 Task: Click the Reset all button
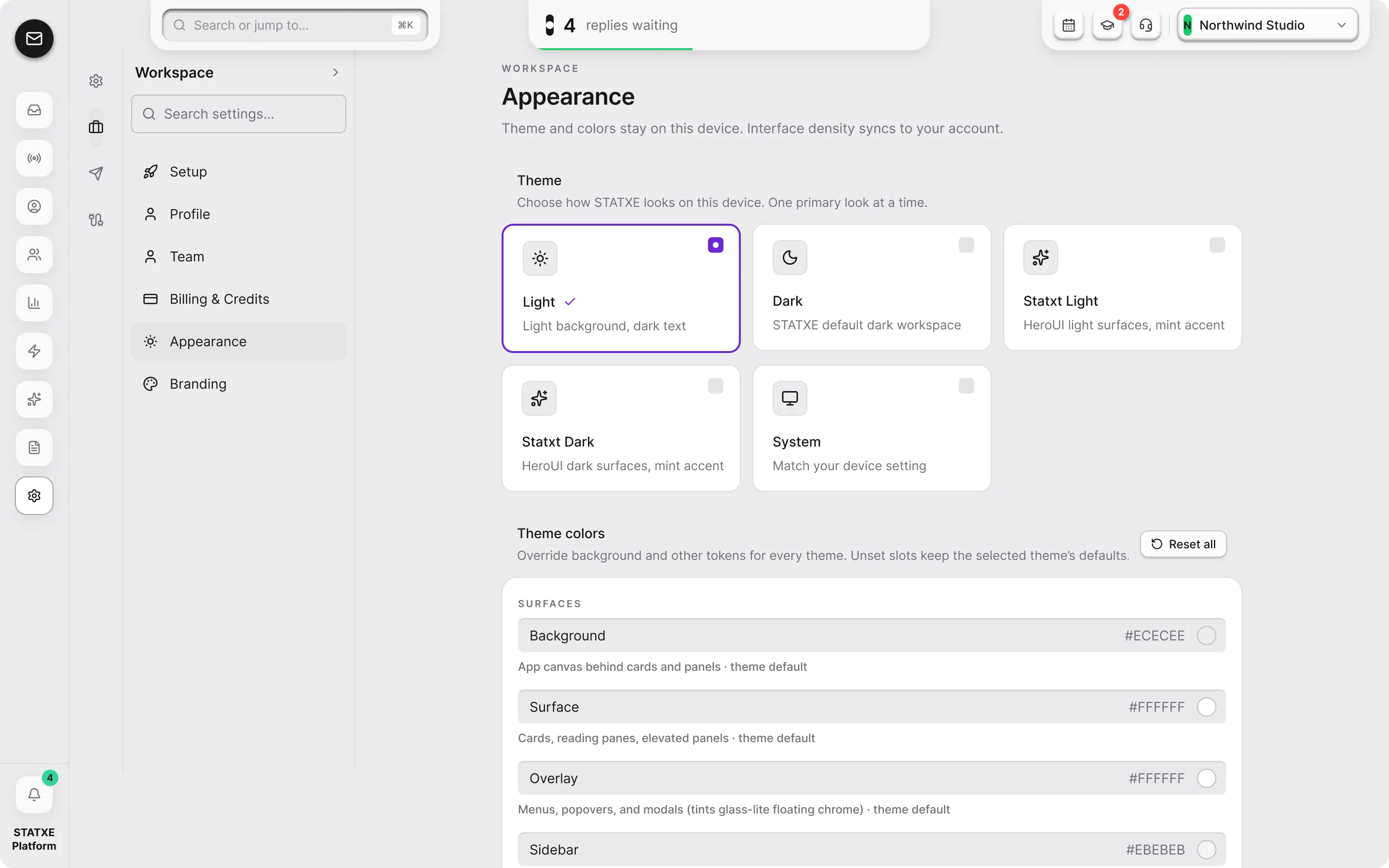point(1183,544)
